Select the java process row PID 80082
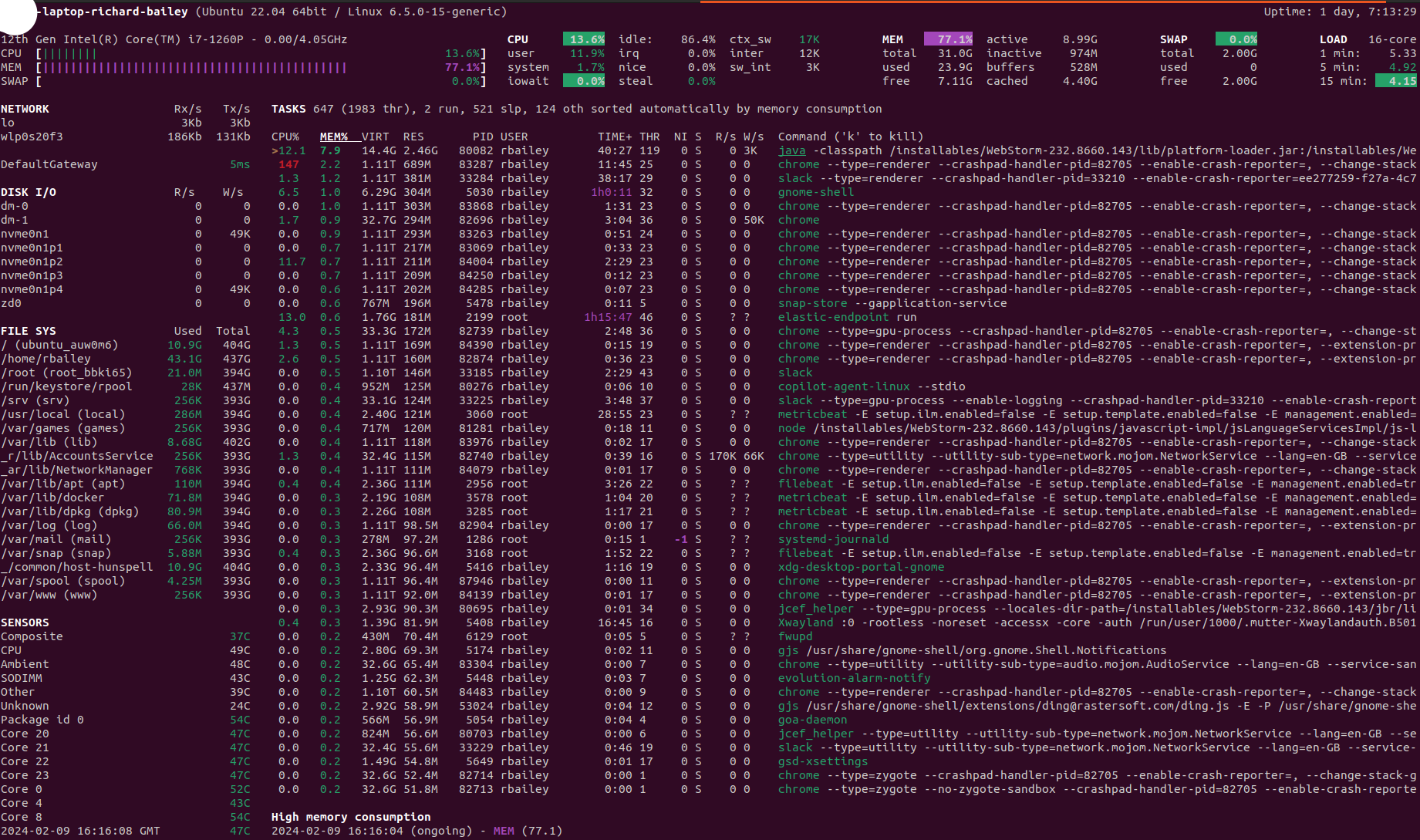 coord(844,150)
